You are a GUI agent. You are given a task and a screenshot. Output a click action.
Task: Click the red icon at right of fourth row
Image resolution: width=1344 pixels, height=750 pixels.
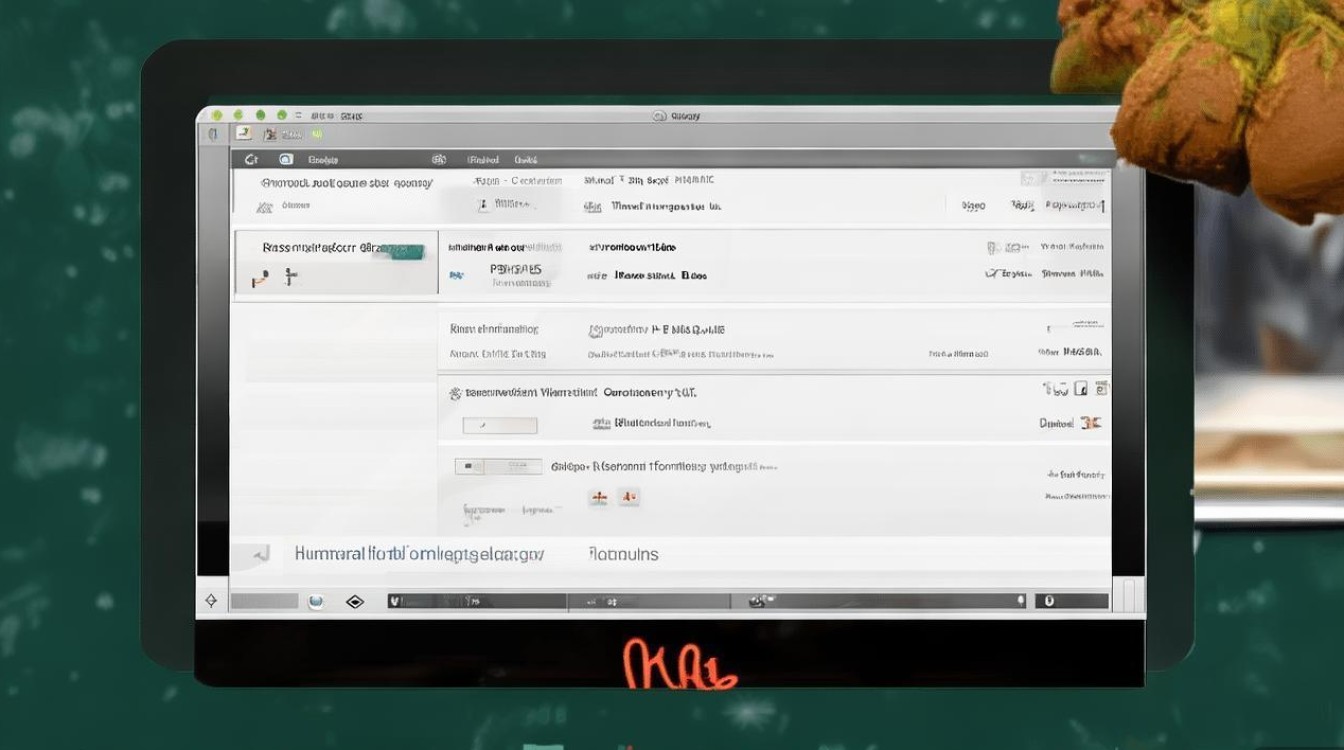1090,423
